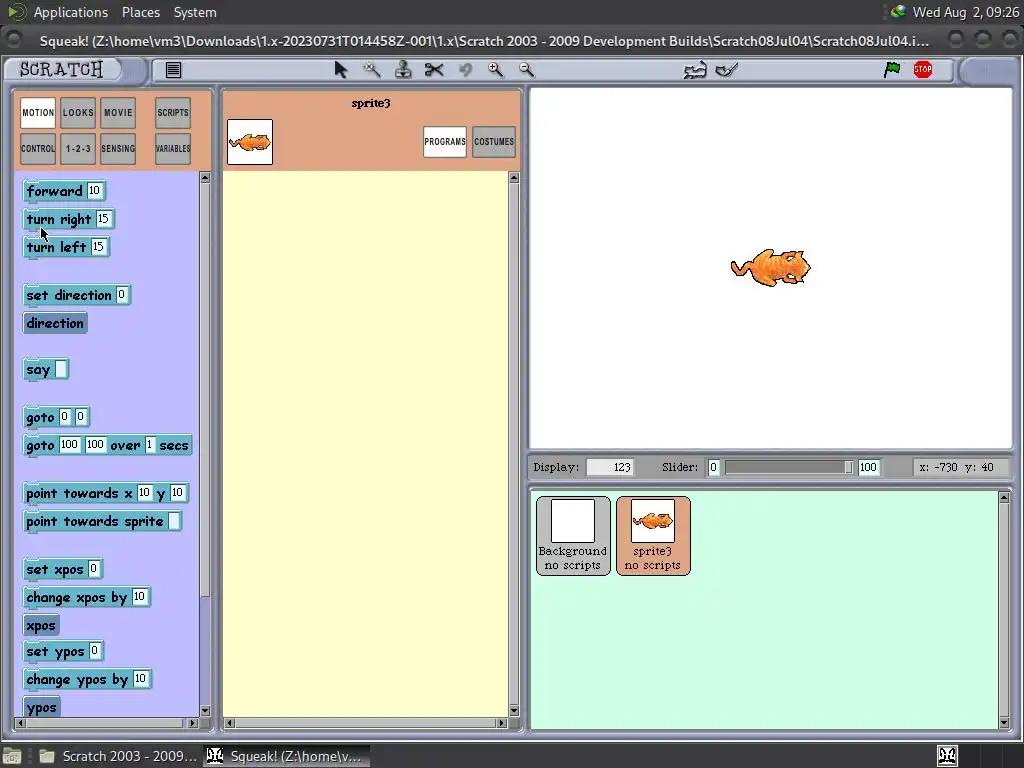Click the direction reporter block
The image size is (1024, 768).
[x=55, y=323]
